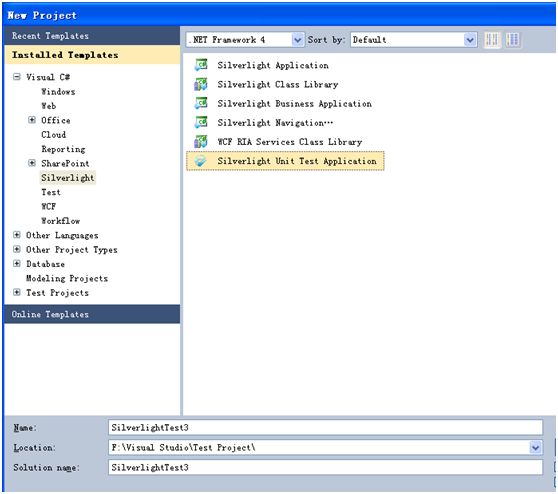
Task: Expand the Office tree node
Action: point(32,120)
